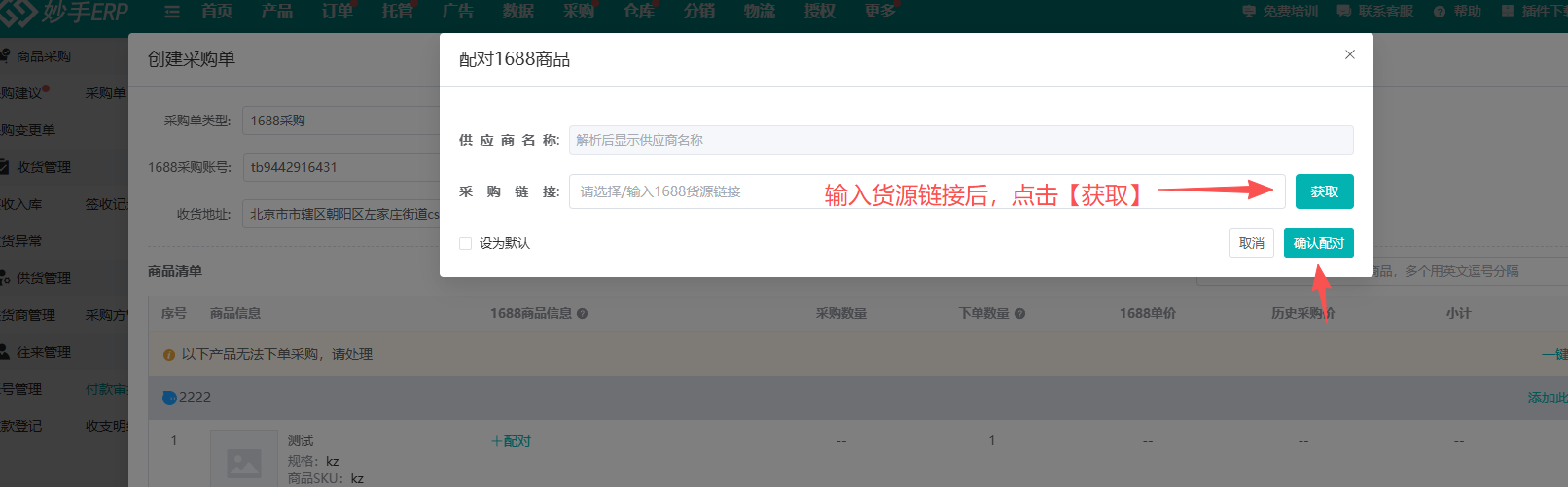Click the 收货管理 checkbox icon

pos(5,167)
